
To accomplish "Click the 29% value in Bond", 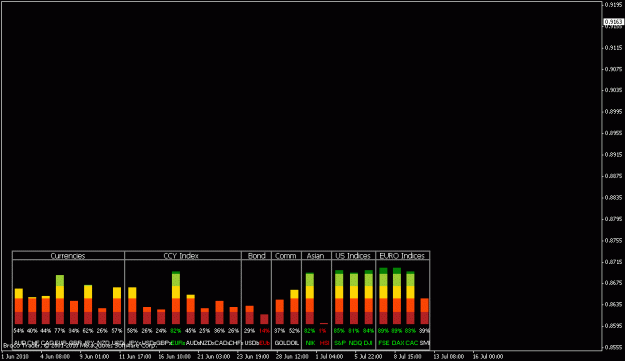I will pyautogui.click(x=250, y=331).
